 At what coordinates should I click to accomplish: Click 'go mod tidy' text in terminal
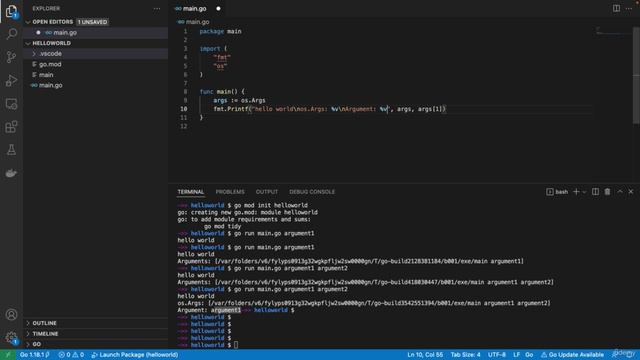(222, 226)
